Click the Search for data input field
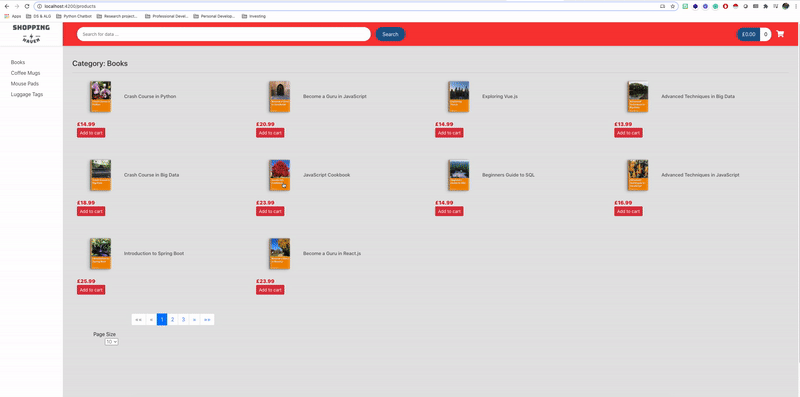This screenshot has width=800, height=397. point(223,34)
